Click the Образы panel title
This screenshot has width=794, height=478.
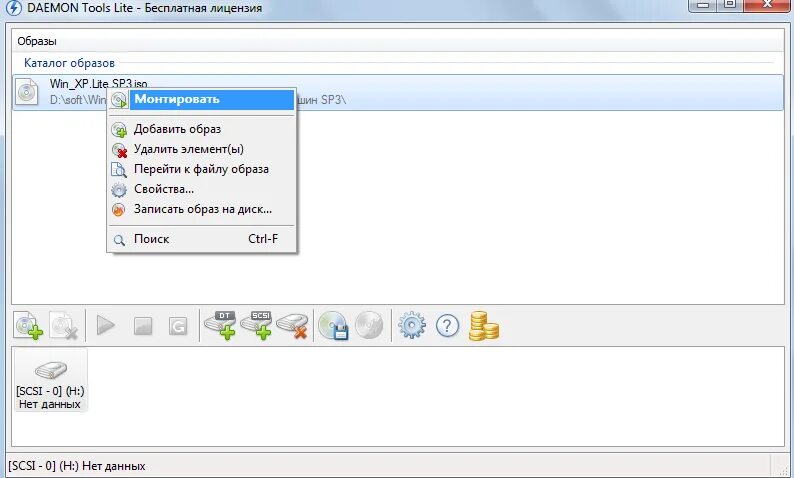(x=37, y=41)
